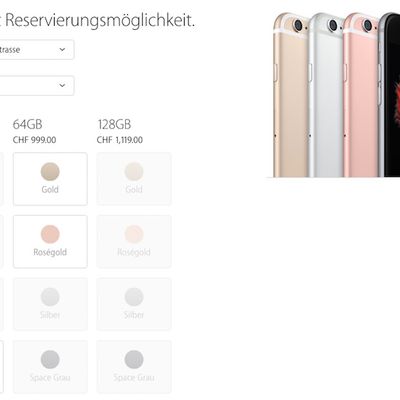This screenshot has width=400, height=400.
Task: Select the 64GB Gold option
Action: [50, 179]
